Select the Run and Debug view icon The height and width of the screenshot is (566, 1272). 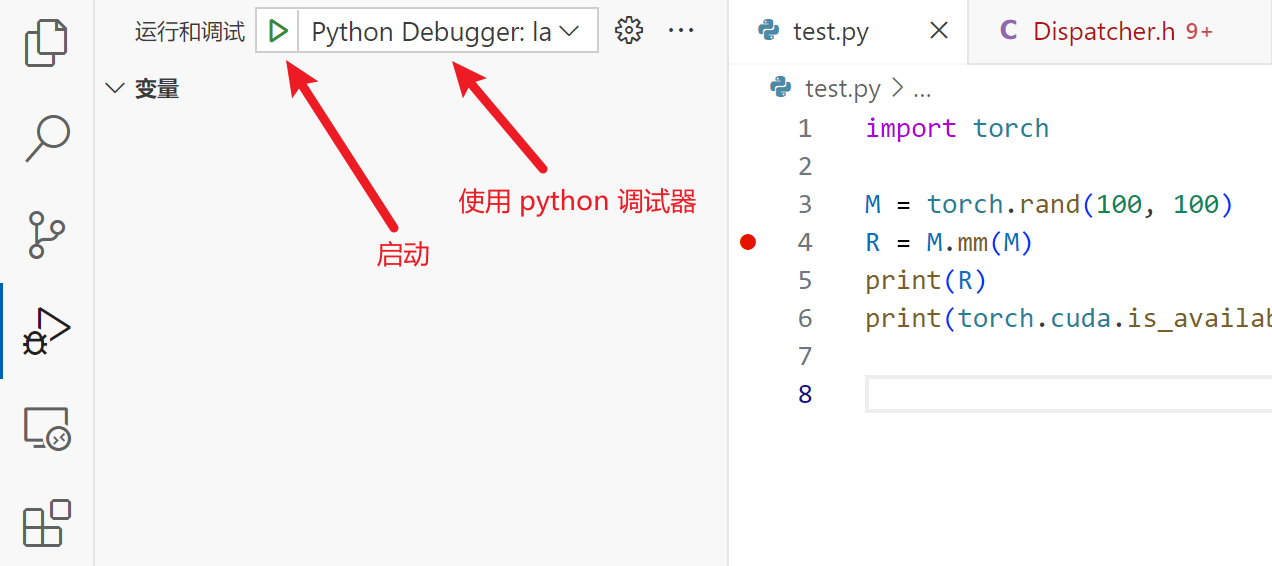(46, 331)
